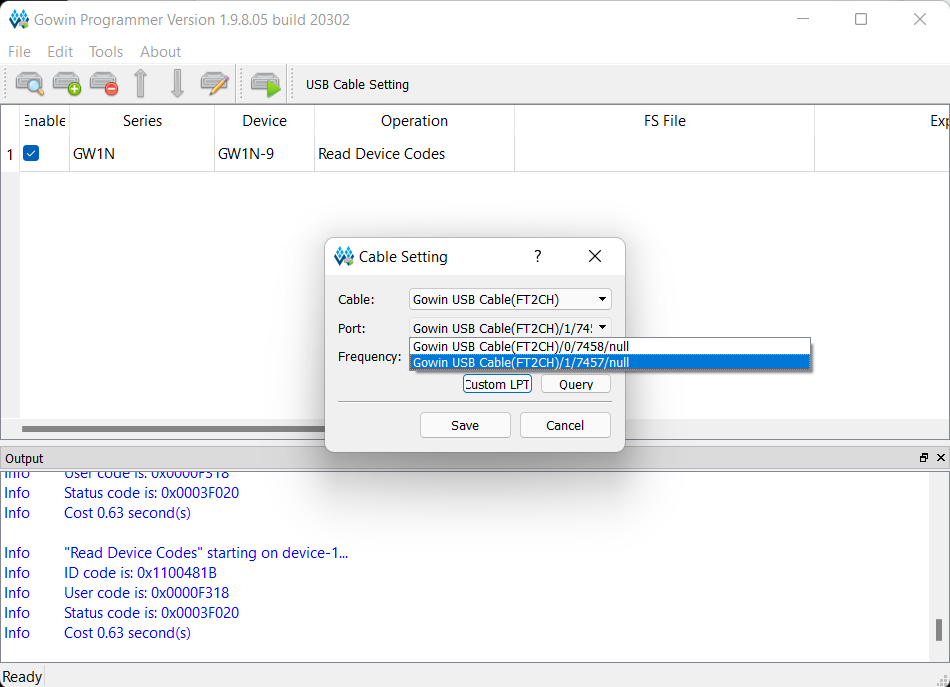Select the Read Device Codes operation cell
Screen dimensions: 950x687
414,154
